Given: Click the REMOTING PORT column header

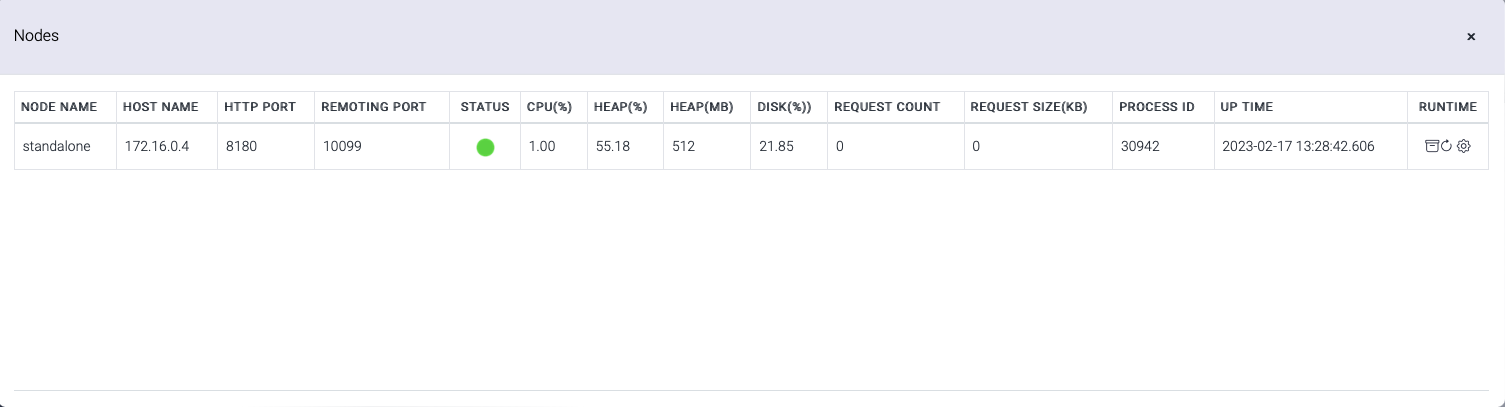Looking at the screenshot, I should coord(373,107).
